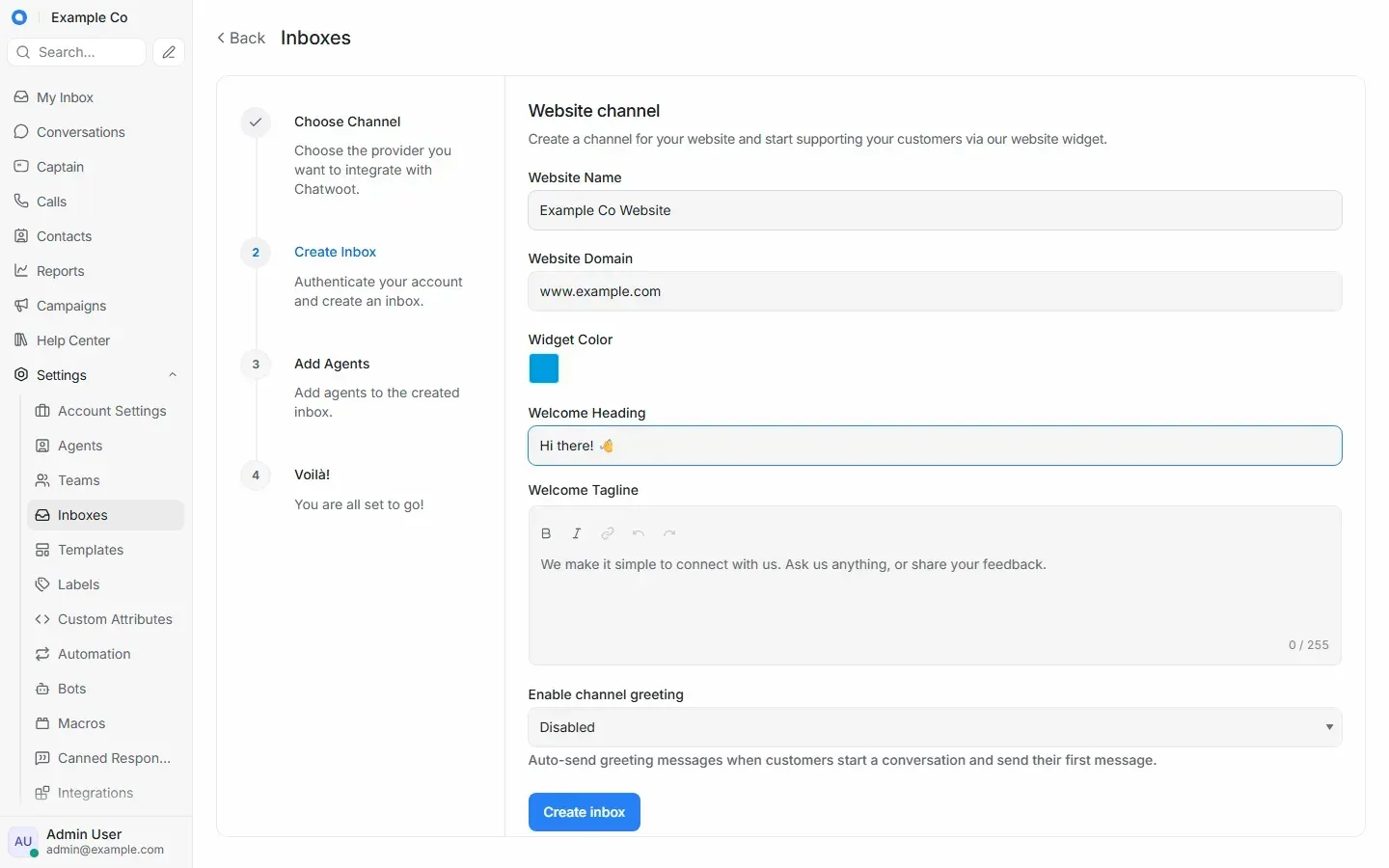Click the Captain icon in sidebar
The image size is (1389, 868).
(21, 167)
